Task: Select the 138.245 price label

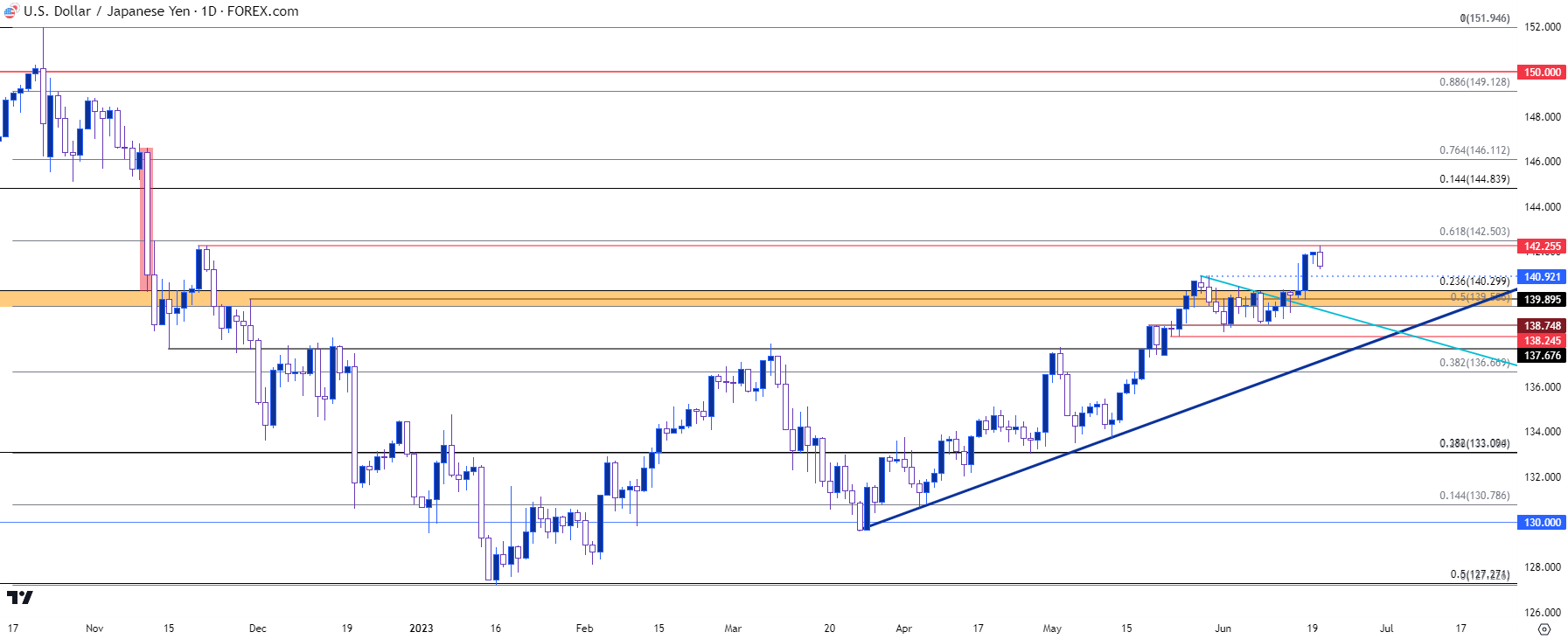Action: click(x=1543, y=341)
